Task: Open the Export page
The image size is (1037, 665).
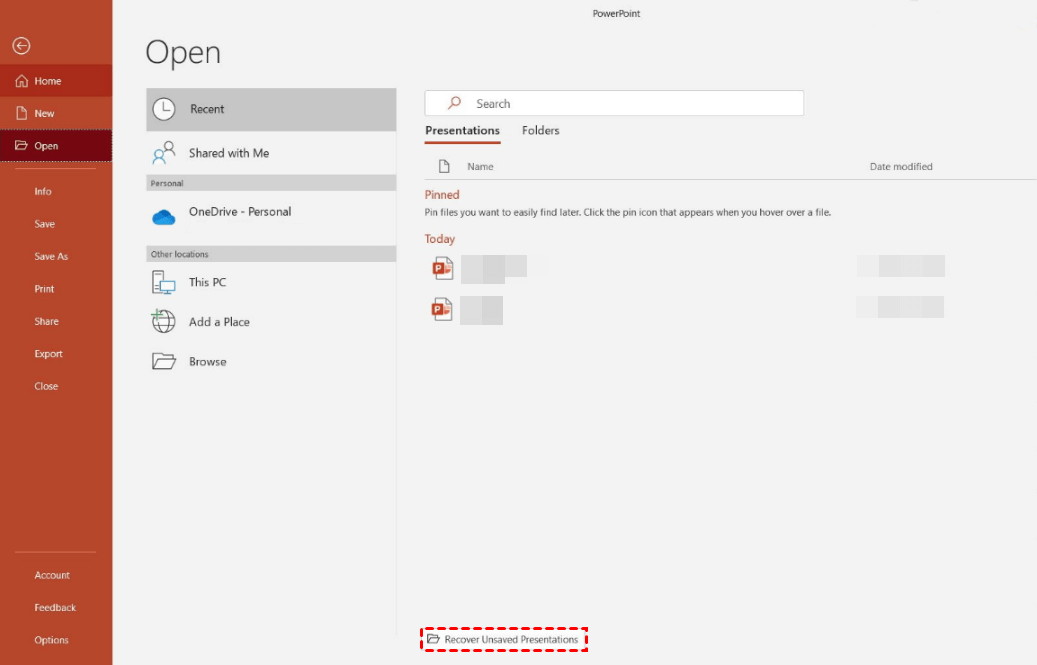Action: tap(48, 354)
